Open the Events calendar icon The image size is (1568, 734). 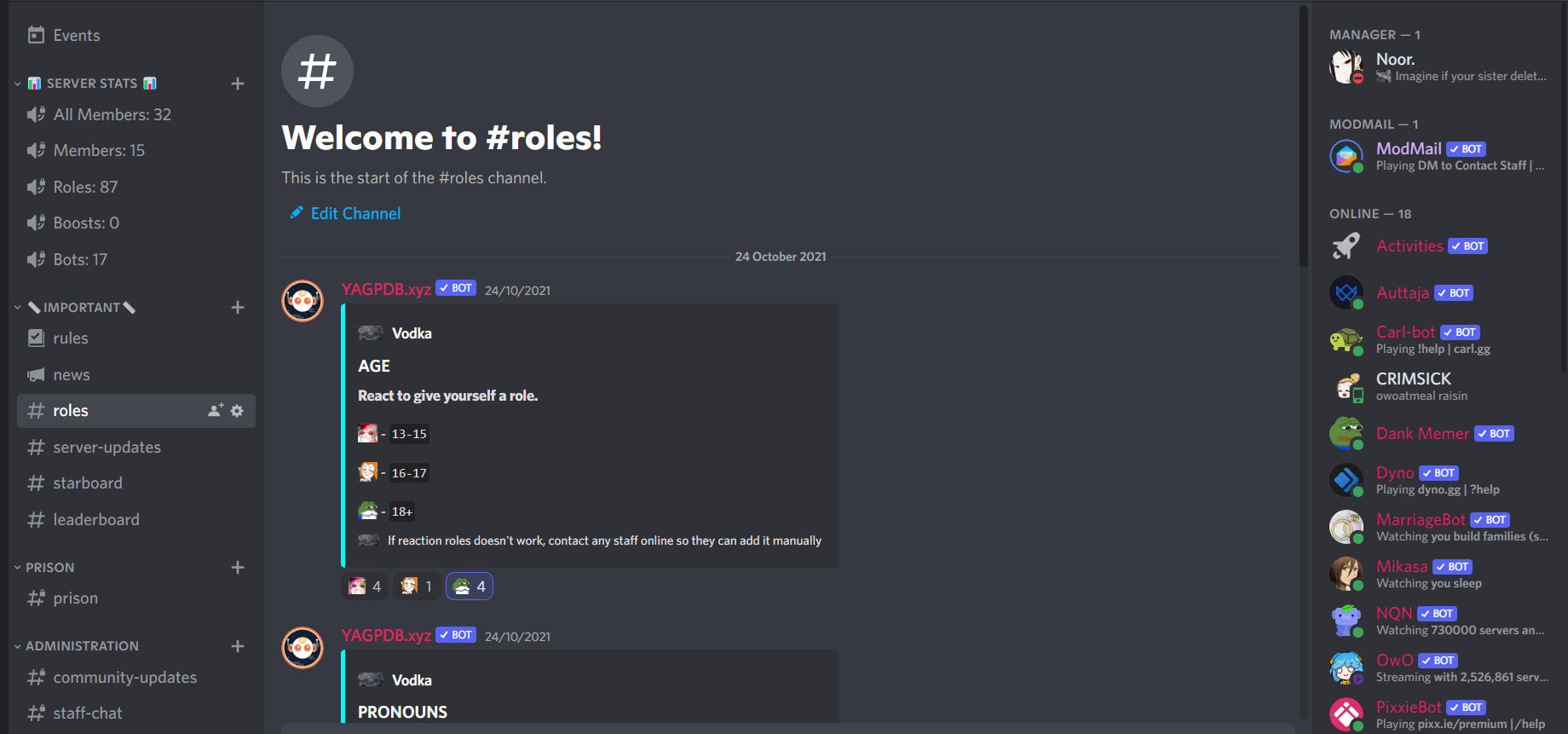pyautogui.click(x=36, y=35)
